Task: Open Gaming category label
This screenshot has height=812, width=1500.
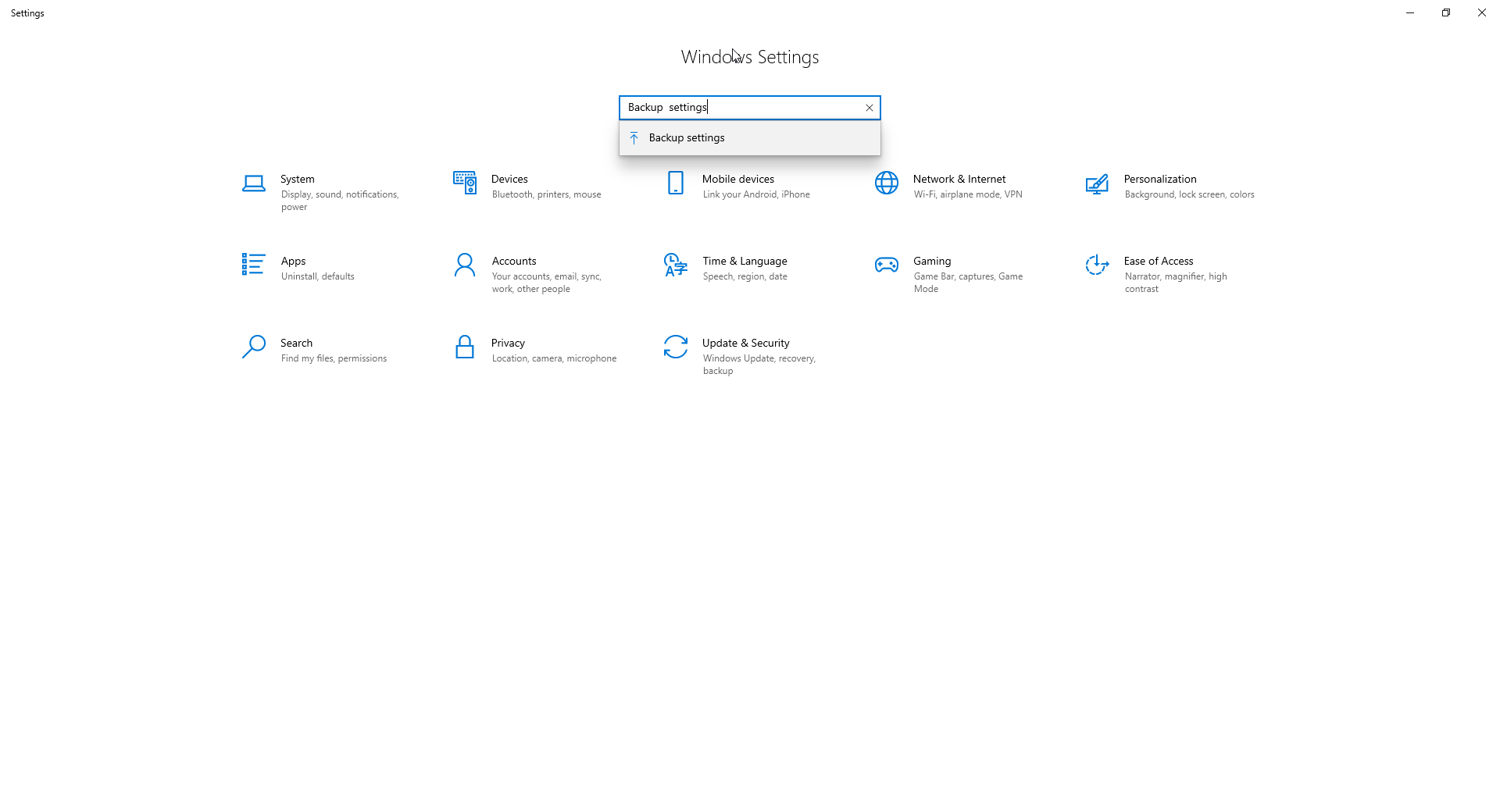Action: [932, 262]
